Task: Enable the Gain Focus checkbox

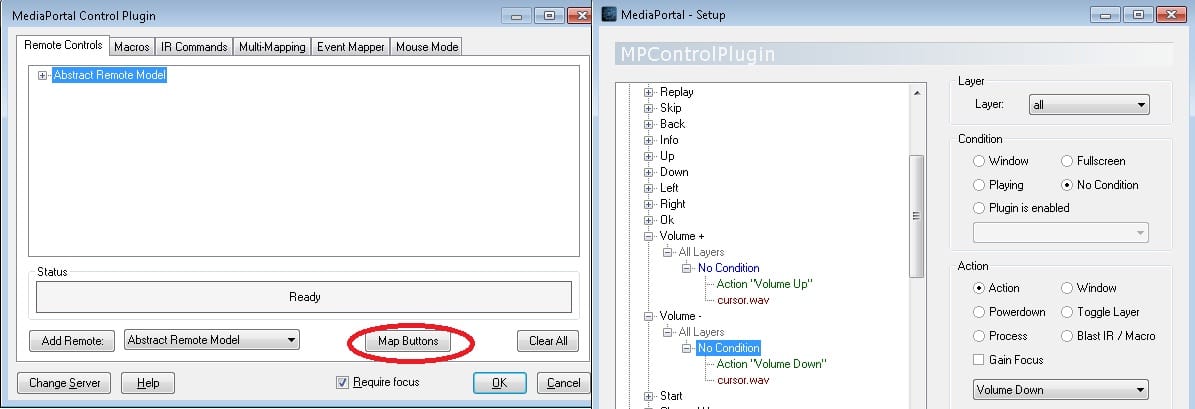Action: tap(979, 360)
